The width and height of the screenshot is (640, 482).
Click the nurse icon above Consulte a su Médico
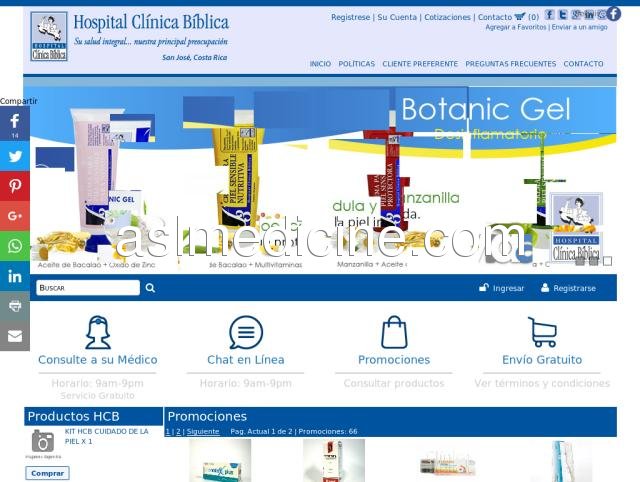pyautogui.click(x=98, y=333)
